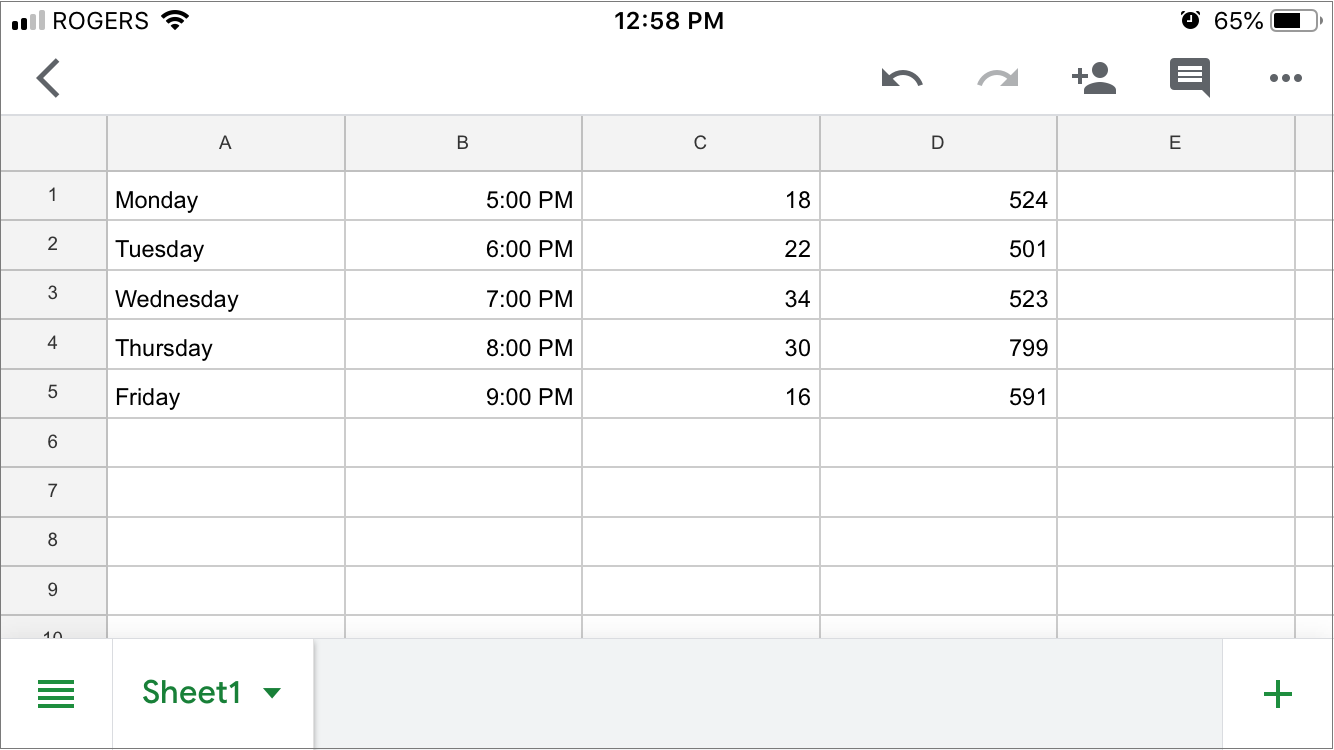Open the comments icon
This screenshot has height=750, width=1334.
tap(1189, 78)
